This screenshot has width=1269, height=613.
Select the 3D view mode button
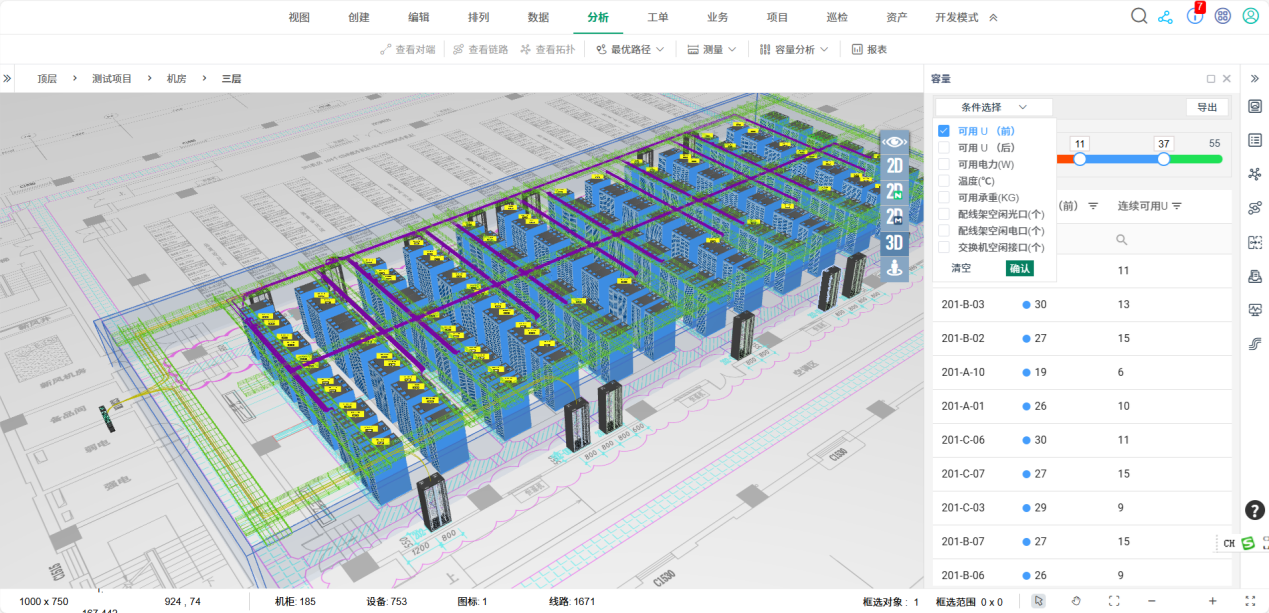pyautogui.click(x=895, y=242)
